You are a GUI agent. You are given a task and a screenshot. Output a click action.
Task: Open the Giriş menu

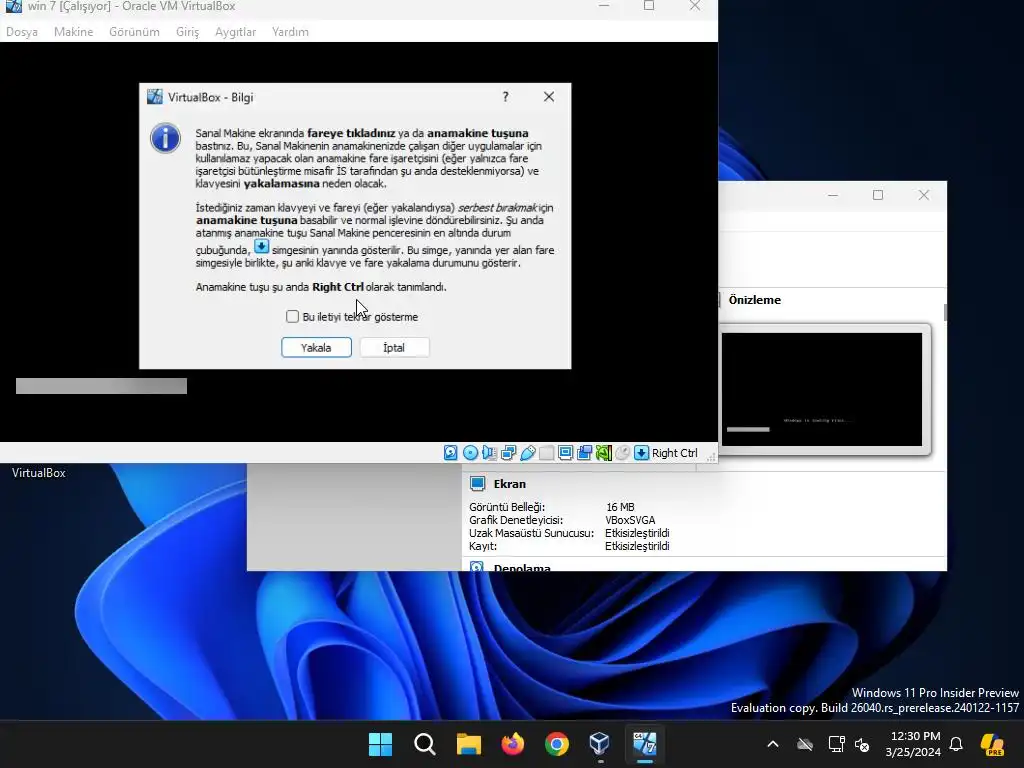pos(187,31)
